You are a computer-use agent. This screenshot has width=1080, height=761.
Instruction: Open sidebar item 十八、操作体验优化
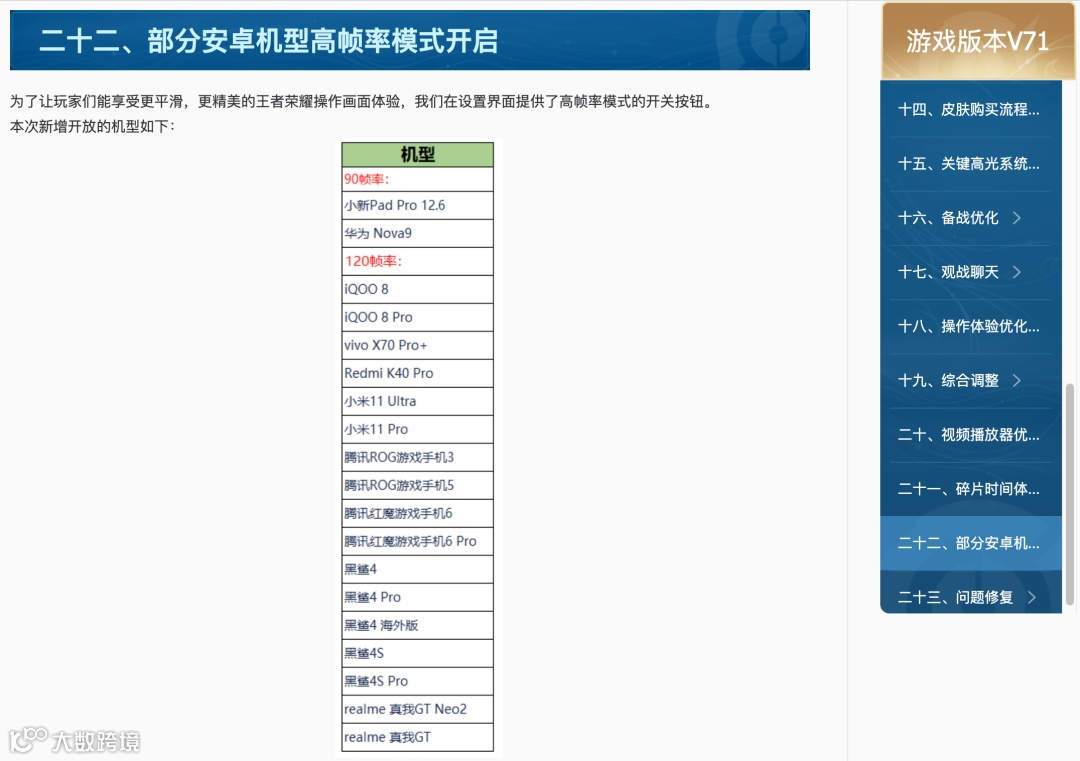tap(970, 326)
